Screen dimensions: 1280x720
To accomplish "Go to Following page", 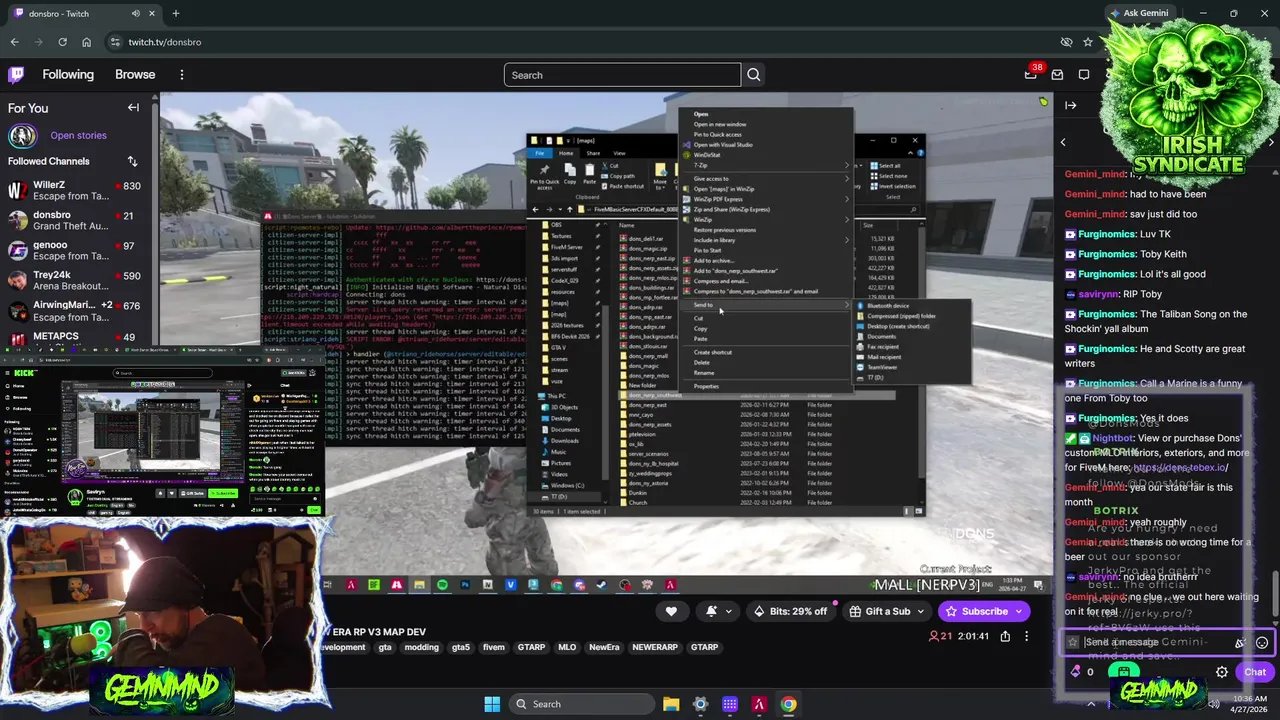I will 68,75.
